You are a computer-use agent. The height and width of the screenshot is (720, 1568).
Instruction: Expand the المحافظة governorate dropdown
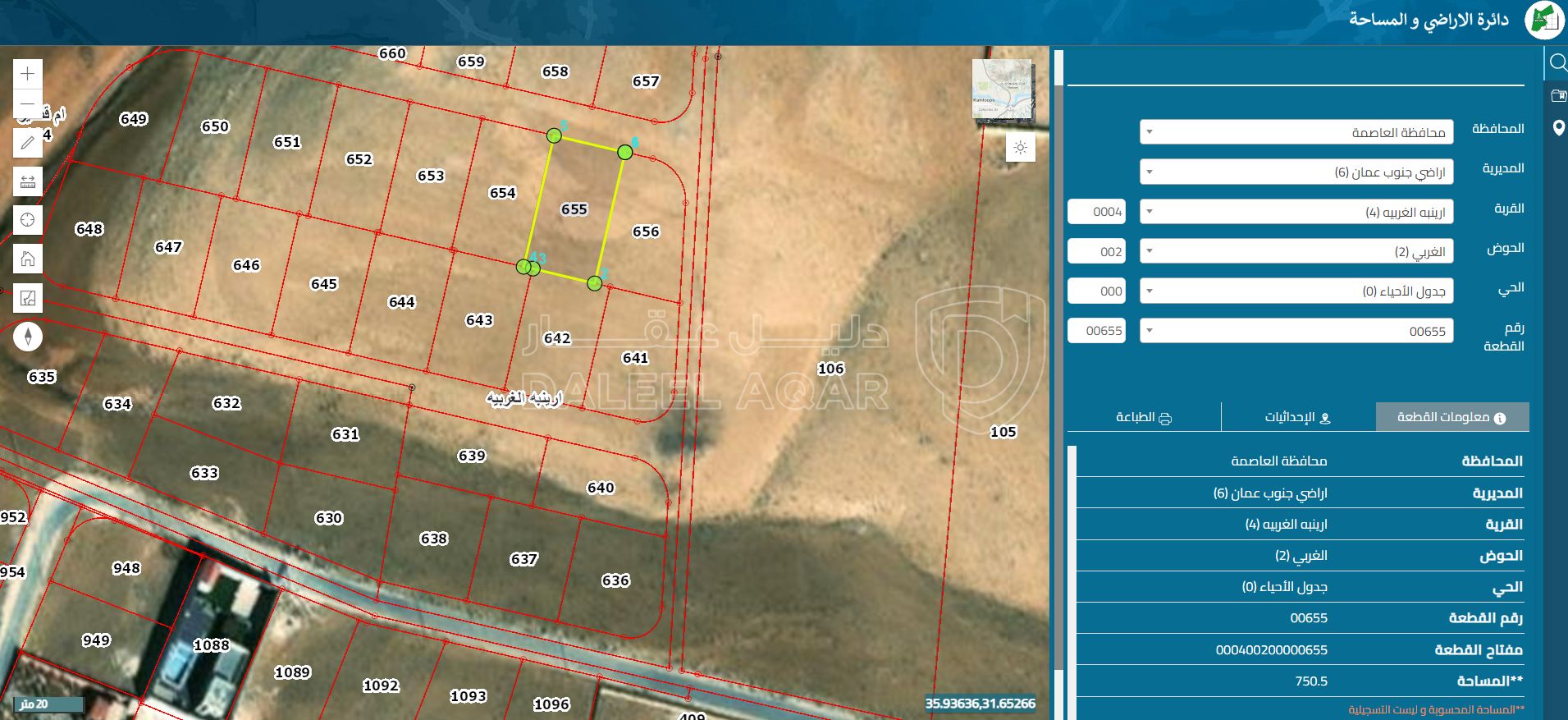(x=1296, y=132)
